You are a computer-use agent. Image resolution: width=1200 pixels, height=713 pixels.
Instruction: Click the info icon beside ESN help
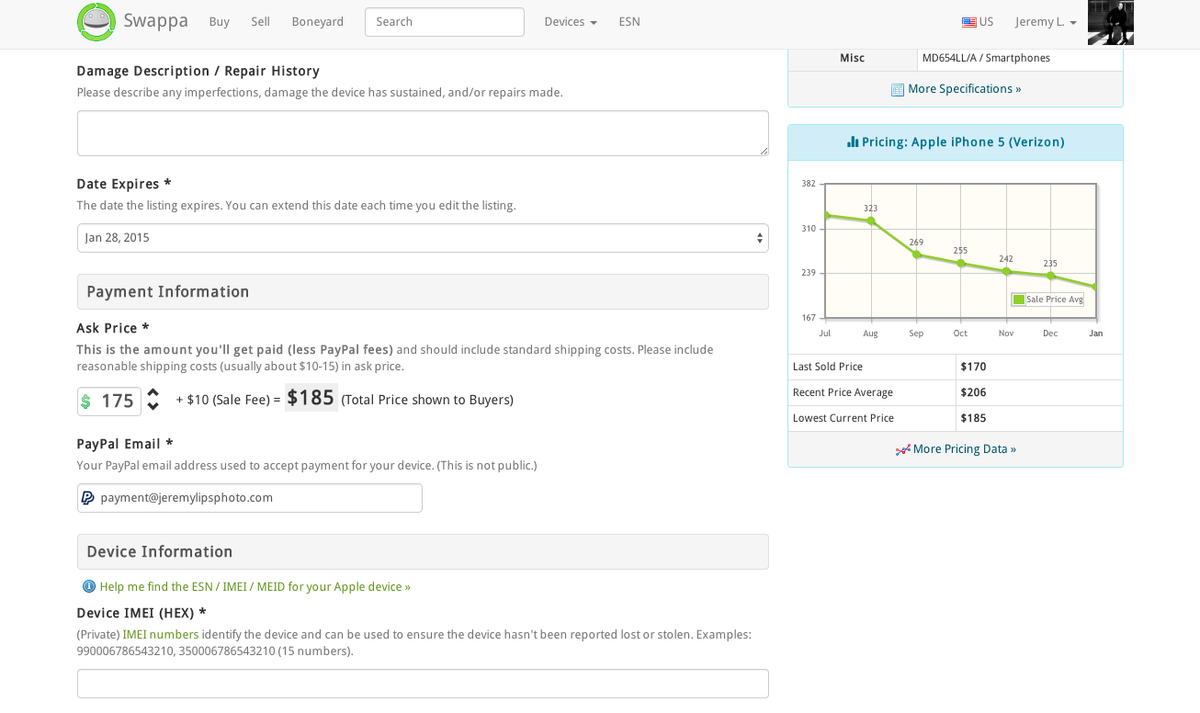(x=89, y=587)
